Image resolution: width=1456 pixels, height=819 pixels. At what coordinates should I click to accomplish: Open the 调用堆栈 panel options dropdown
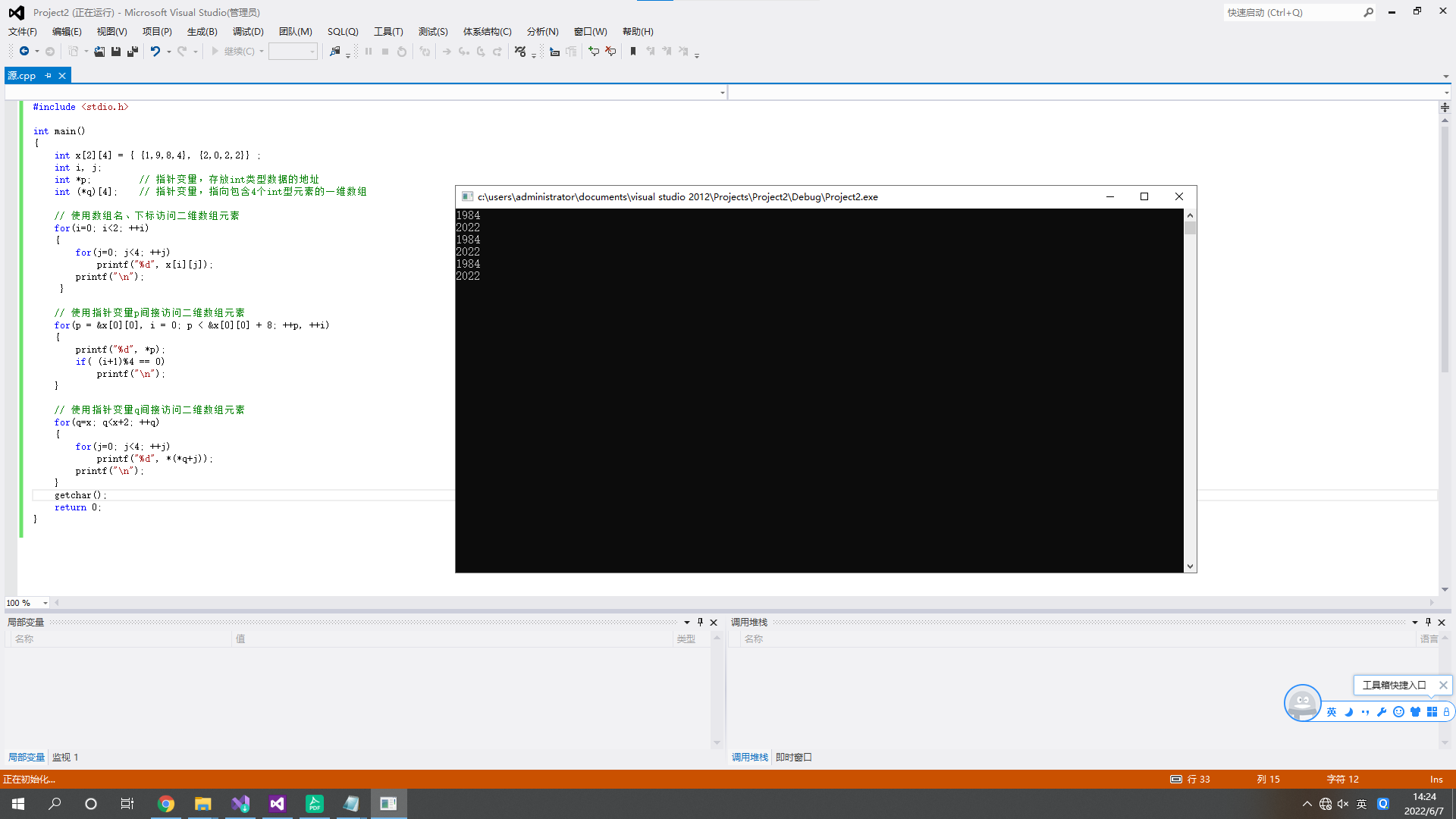tap(1414, 622)
